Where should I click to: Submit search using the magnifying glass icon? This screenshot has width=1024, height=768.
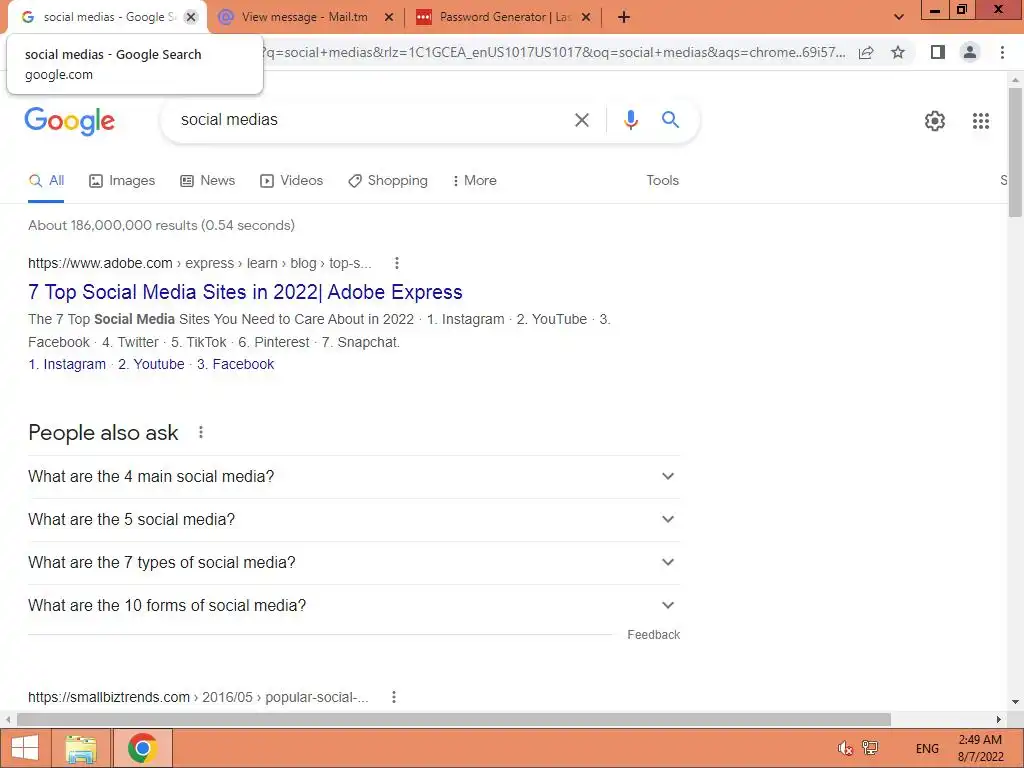670,120
